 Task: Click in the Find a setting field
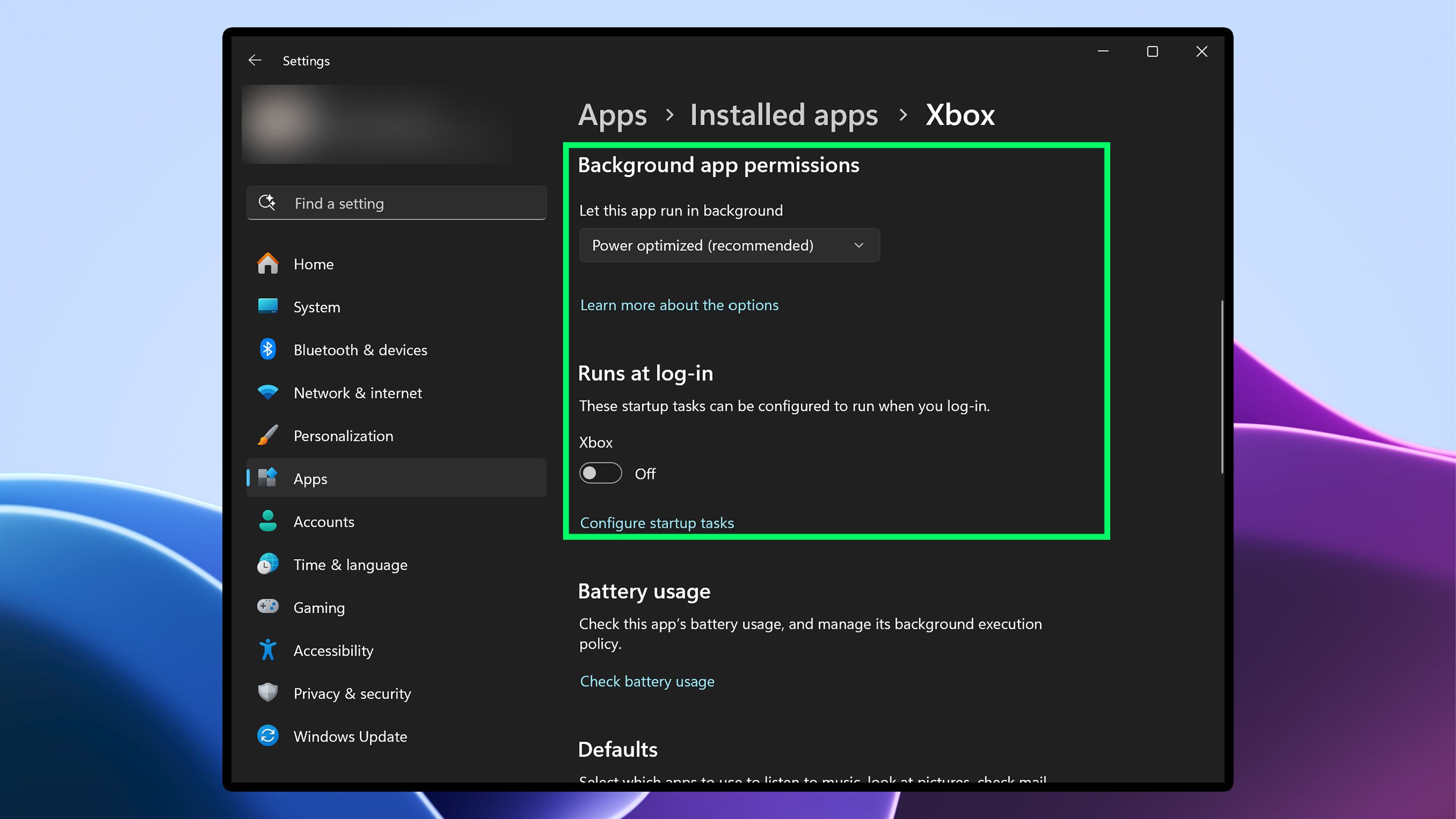coord(396,203)
